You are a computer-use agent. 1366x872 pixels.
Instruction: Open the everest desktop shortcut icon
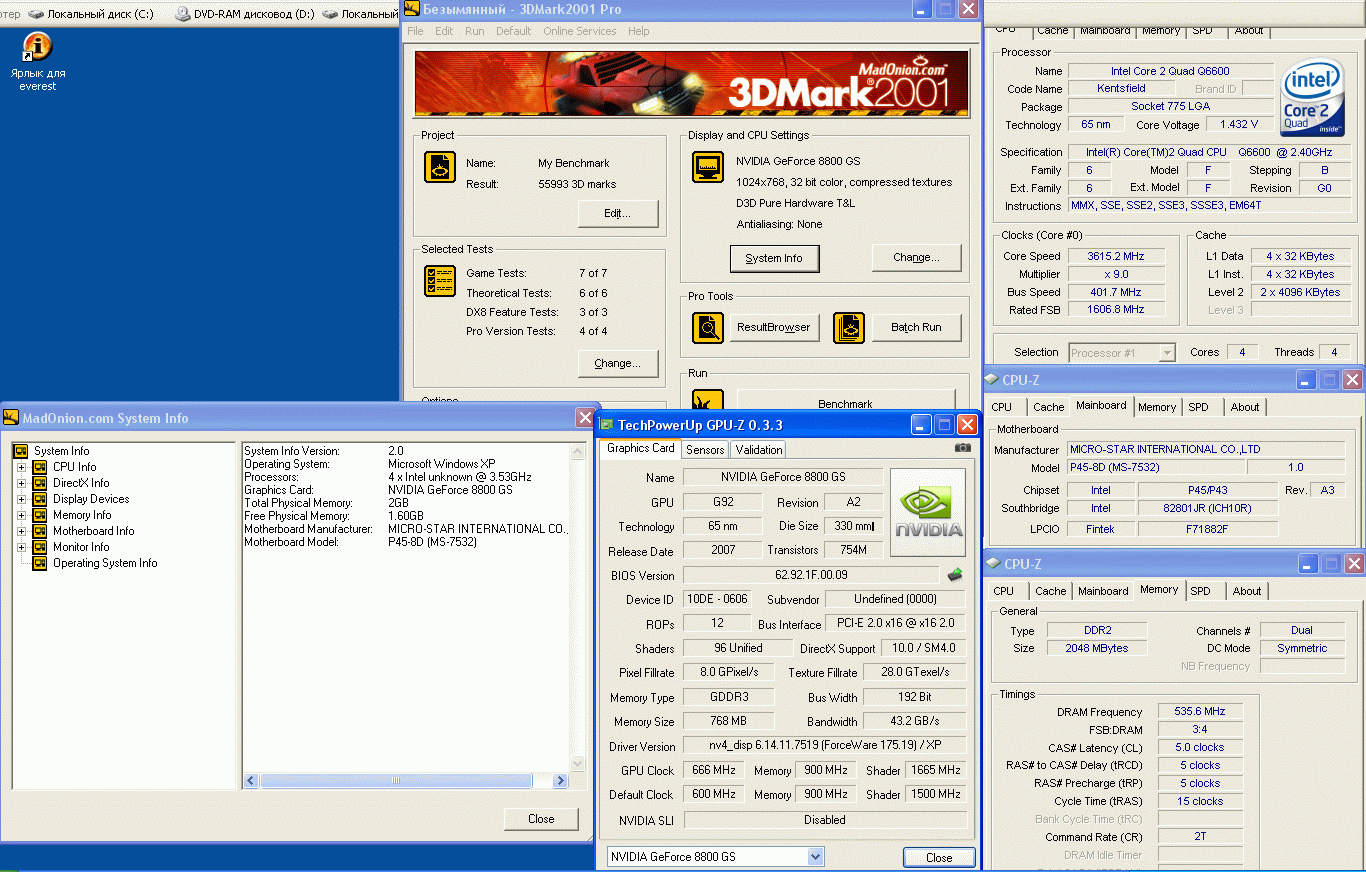pos(37,46)
